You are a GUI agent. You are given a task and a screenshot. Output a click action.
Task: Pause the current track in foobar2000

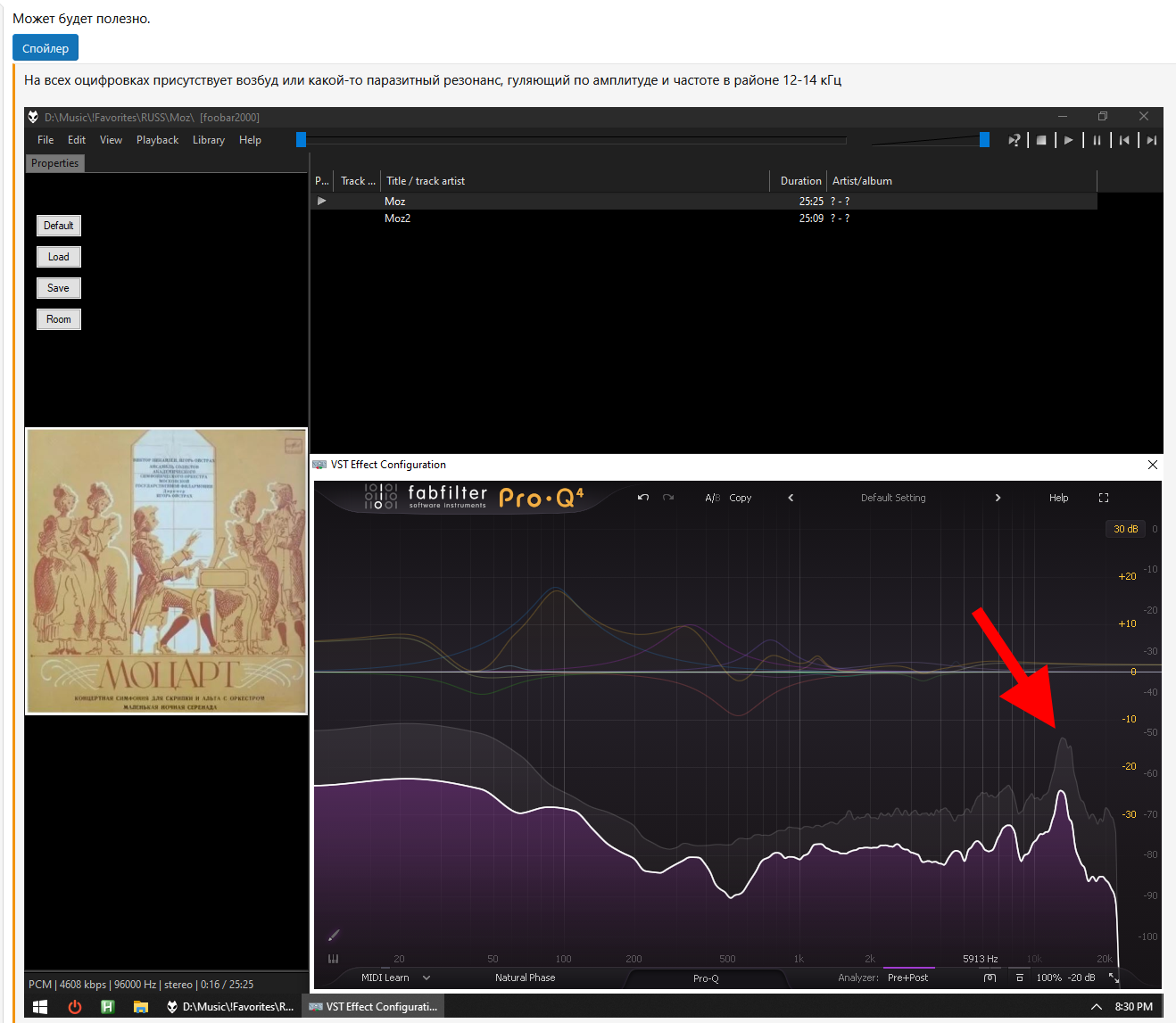click(1097, 140)
